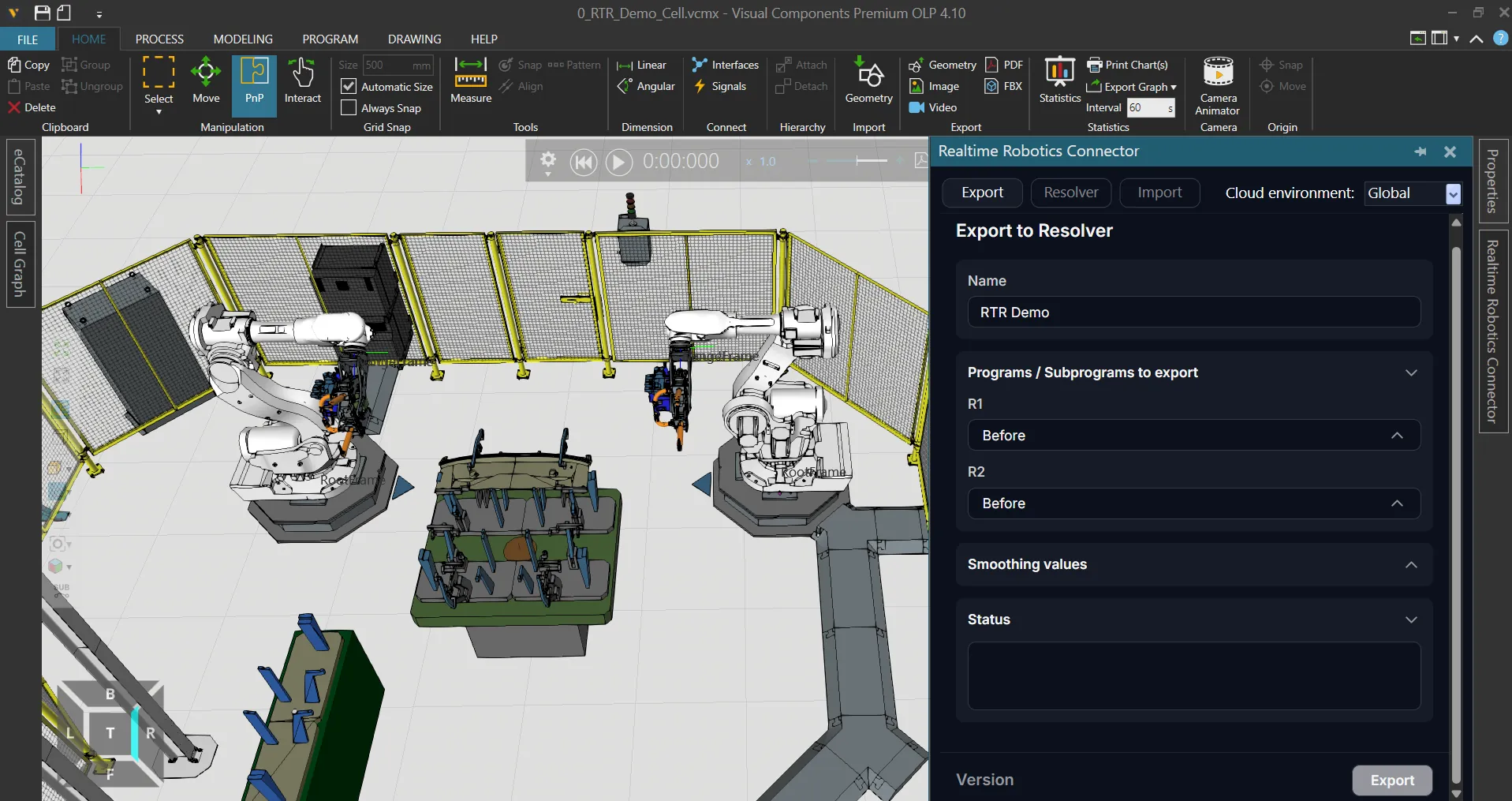The width and height of the screenshot is (1512, 801).
Task: Open the Statistics chart icon
Action: click(1059, 72)
